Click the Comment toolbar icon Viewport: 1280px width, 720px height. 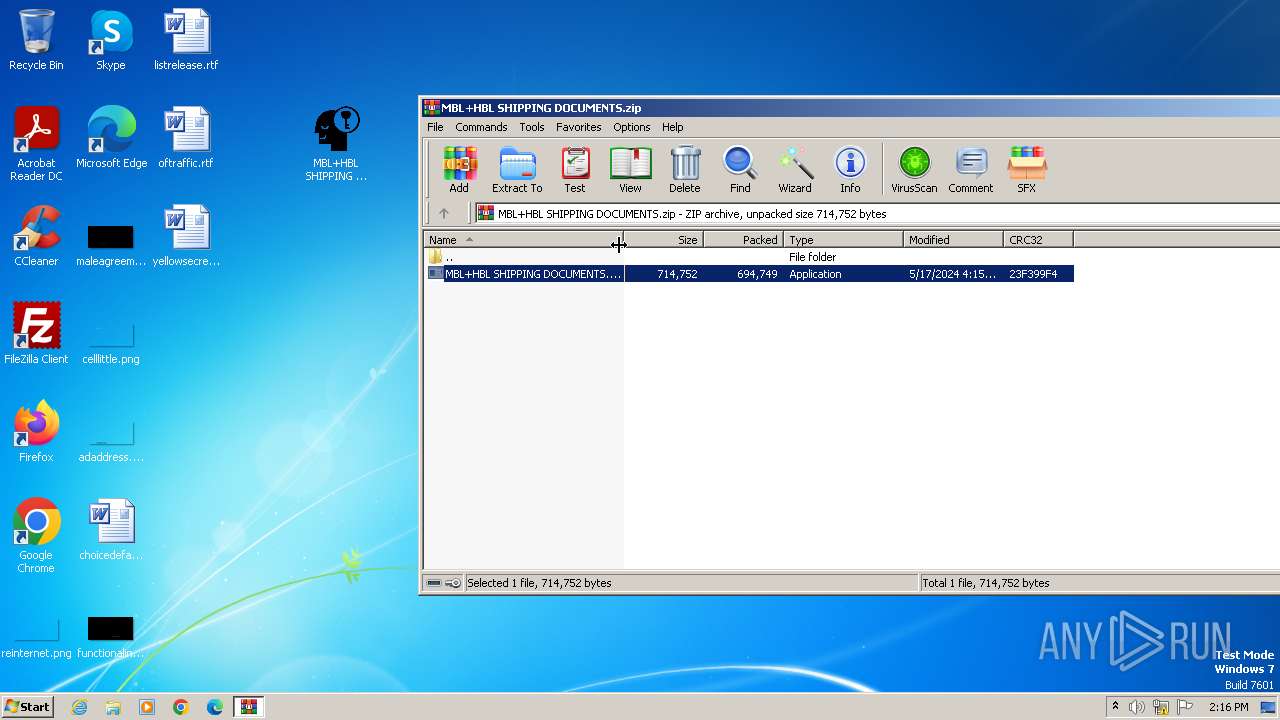pos(971,169)
